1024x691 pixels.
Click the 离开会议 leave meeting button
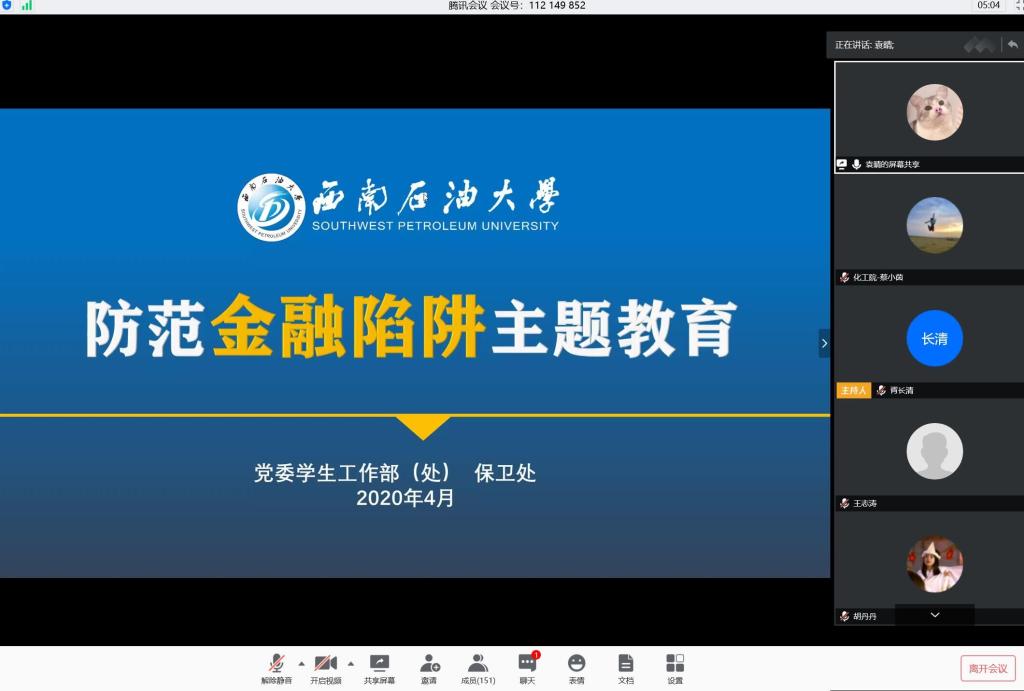[987, 668]
